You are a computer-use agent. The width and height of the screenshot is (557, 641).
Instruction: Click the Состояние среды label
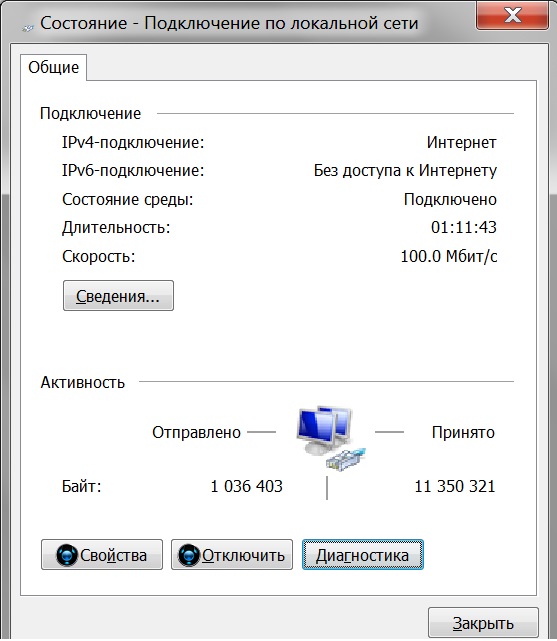coord(128,199)
